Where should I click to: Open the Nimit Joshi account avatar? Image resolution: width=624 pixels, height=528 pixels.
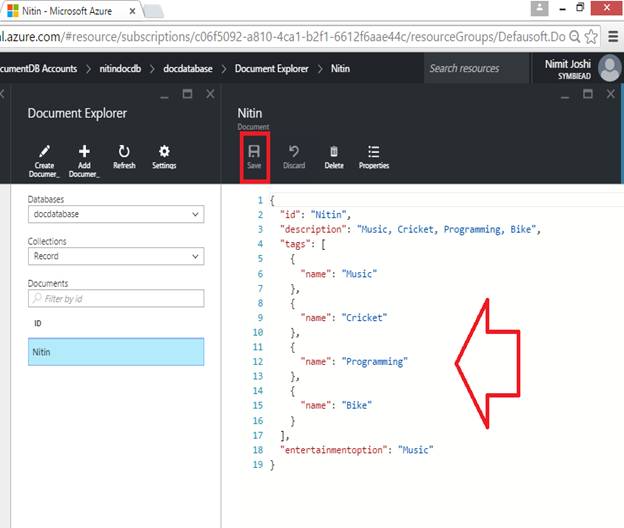pyautogui.click(x=610, y=68)
